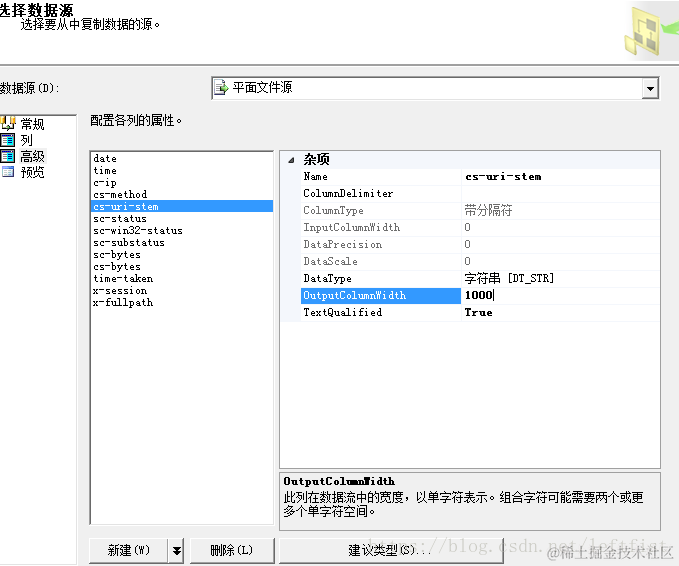Select the OutputColumnWidth property label
Screen dimensions: 679x566
pyautogui.click(x=381, y=295)
